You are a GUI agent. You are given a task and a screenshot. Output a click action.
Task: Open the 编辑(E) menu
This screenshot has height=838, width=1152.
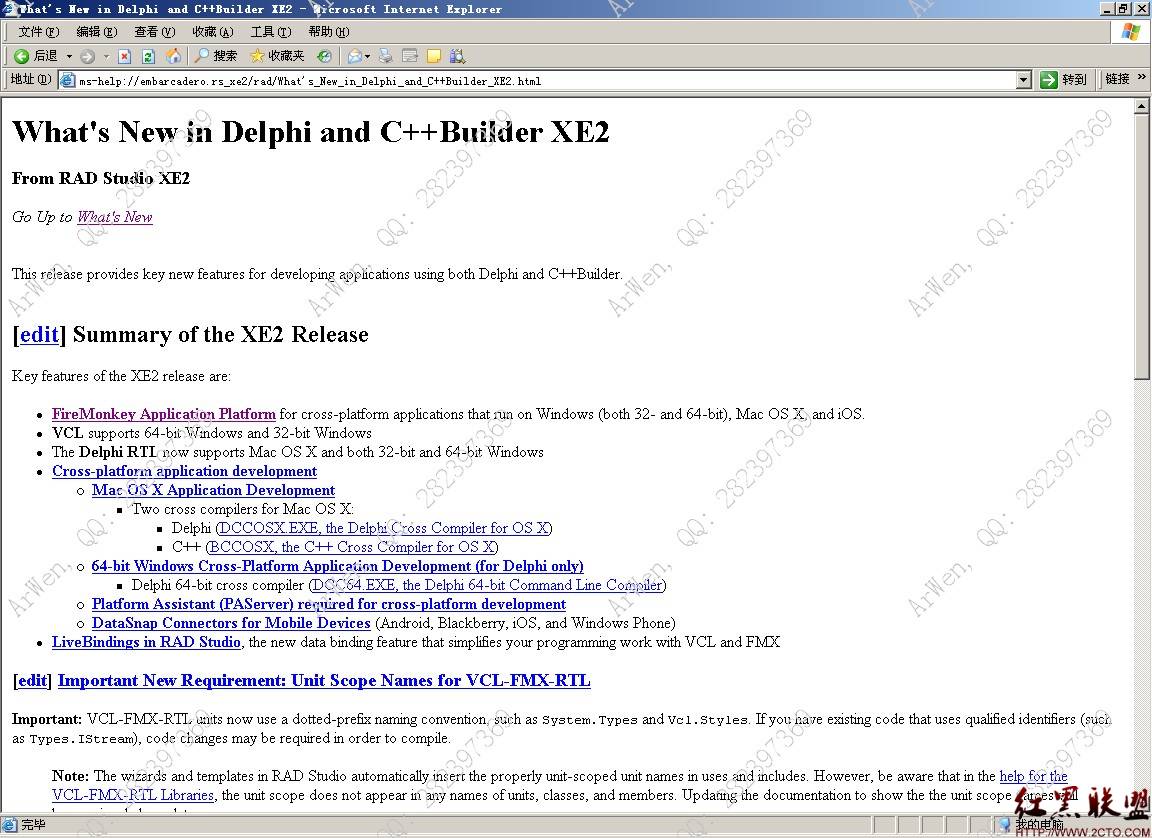(x=96, y=32)
